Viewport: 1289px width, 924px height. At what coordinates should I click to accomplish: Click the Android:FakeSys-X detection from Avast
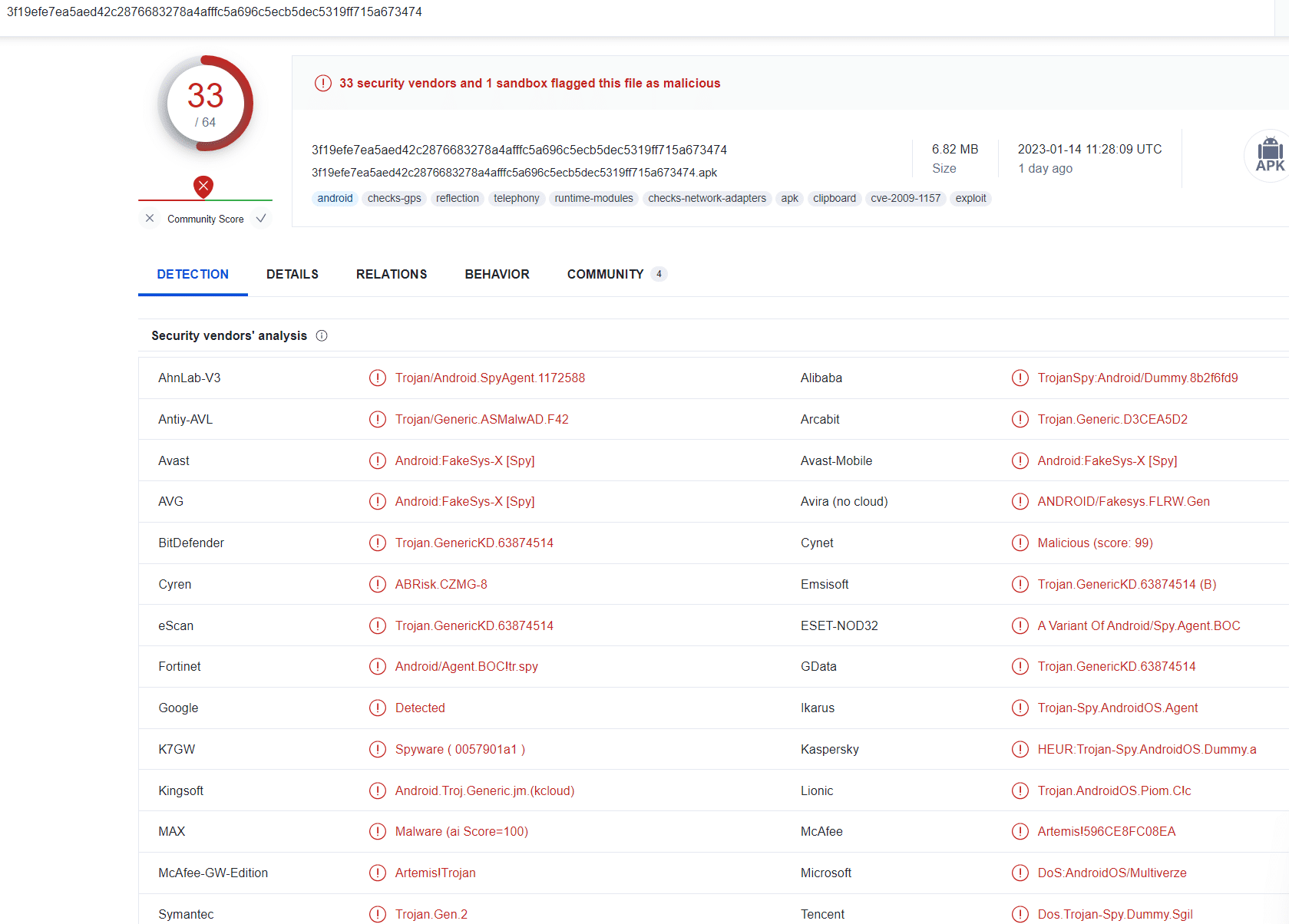click(x=464, y=460)
